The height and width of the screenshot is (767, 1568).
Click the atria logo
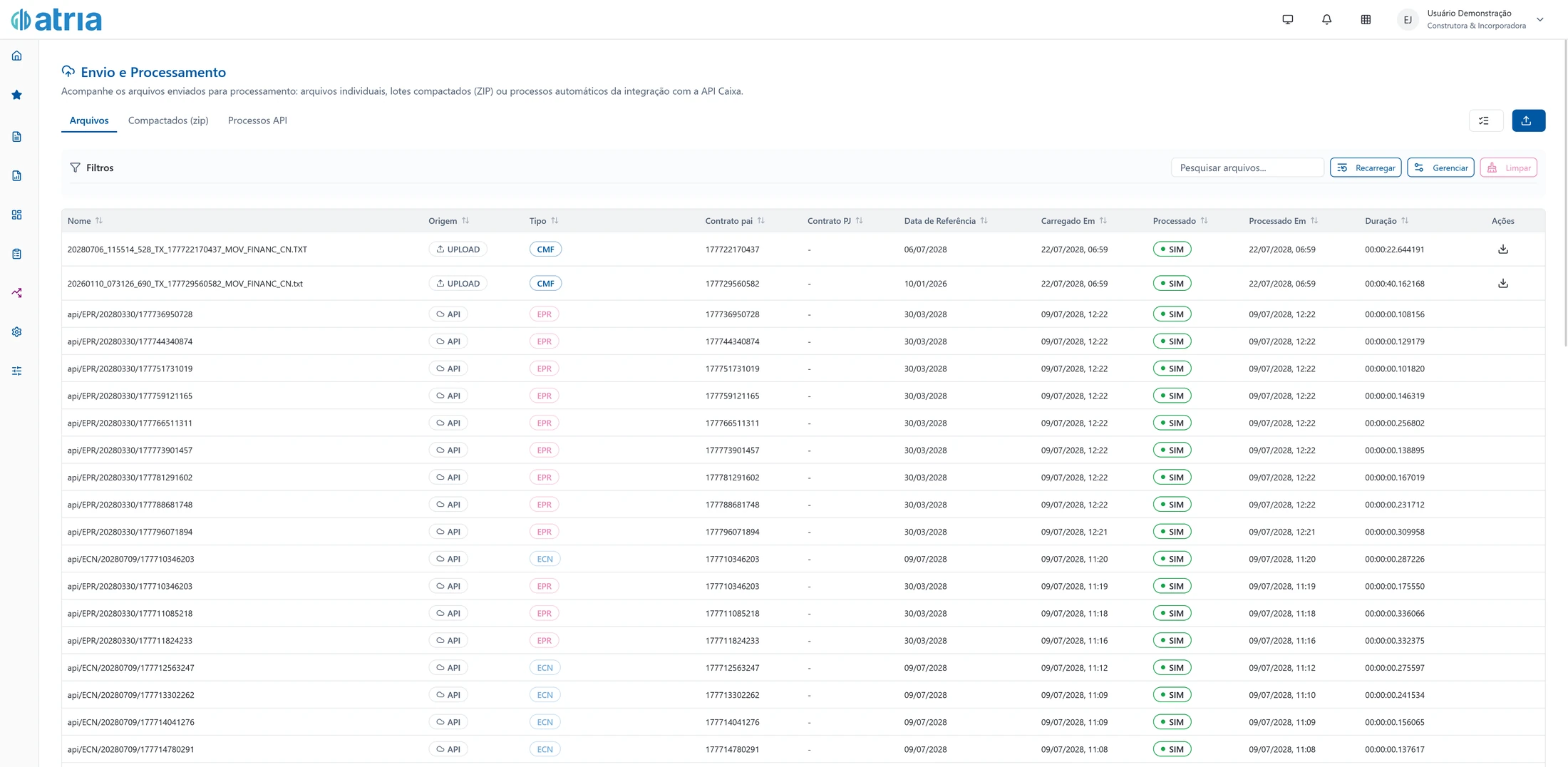56,19
